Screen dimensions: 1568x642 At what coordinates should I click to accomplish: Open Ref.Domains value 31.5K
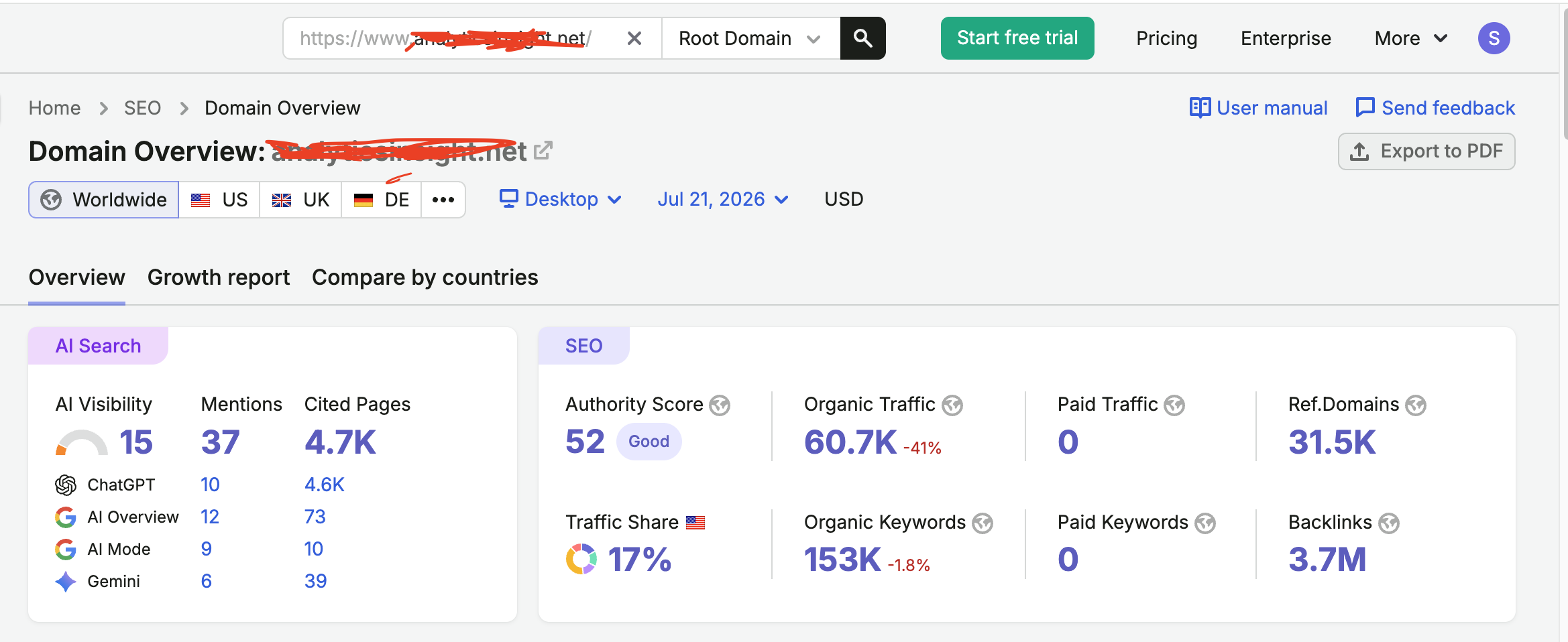1332,442
